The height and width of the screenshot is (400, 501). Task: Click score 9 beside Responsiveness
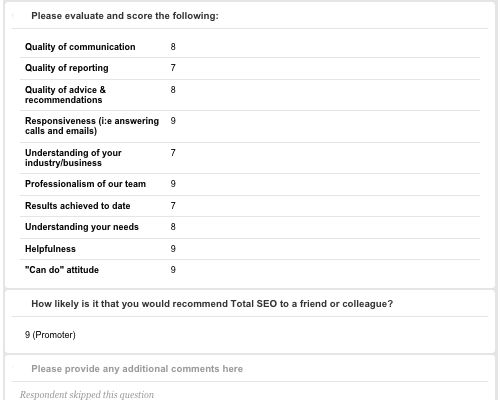click(173, 121)
